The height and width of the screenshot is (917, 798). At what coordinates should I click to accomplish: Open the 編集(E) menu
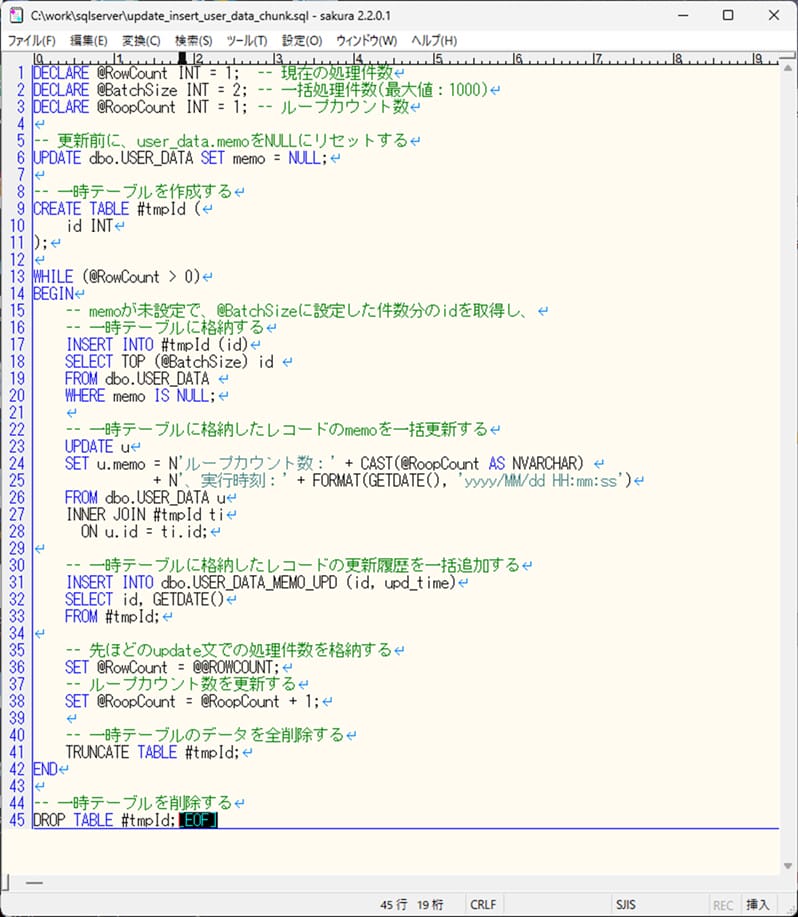click(88, 41)
